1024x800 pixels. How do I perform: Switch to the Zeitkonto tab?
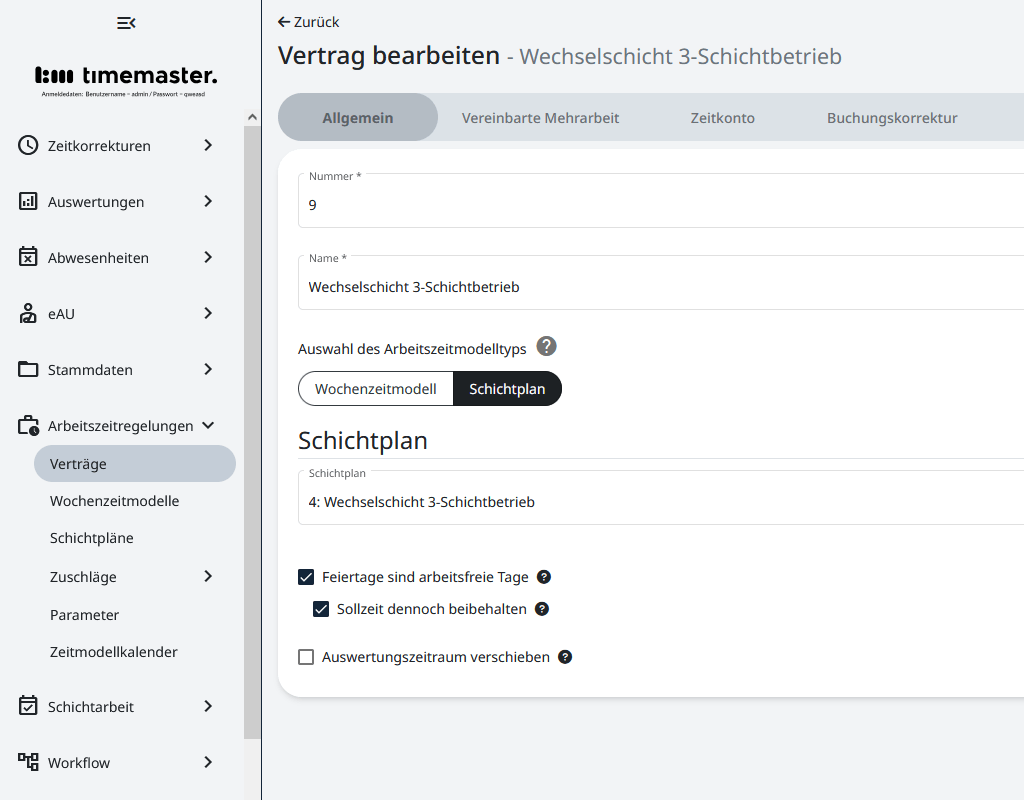722,117
